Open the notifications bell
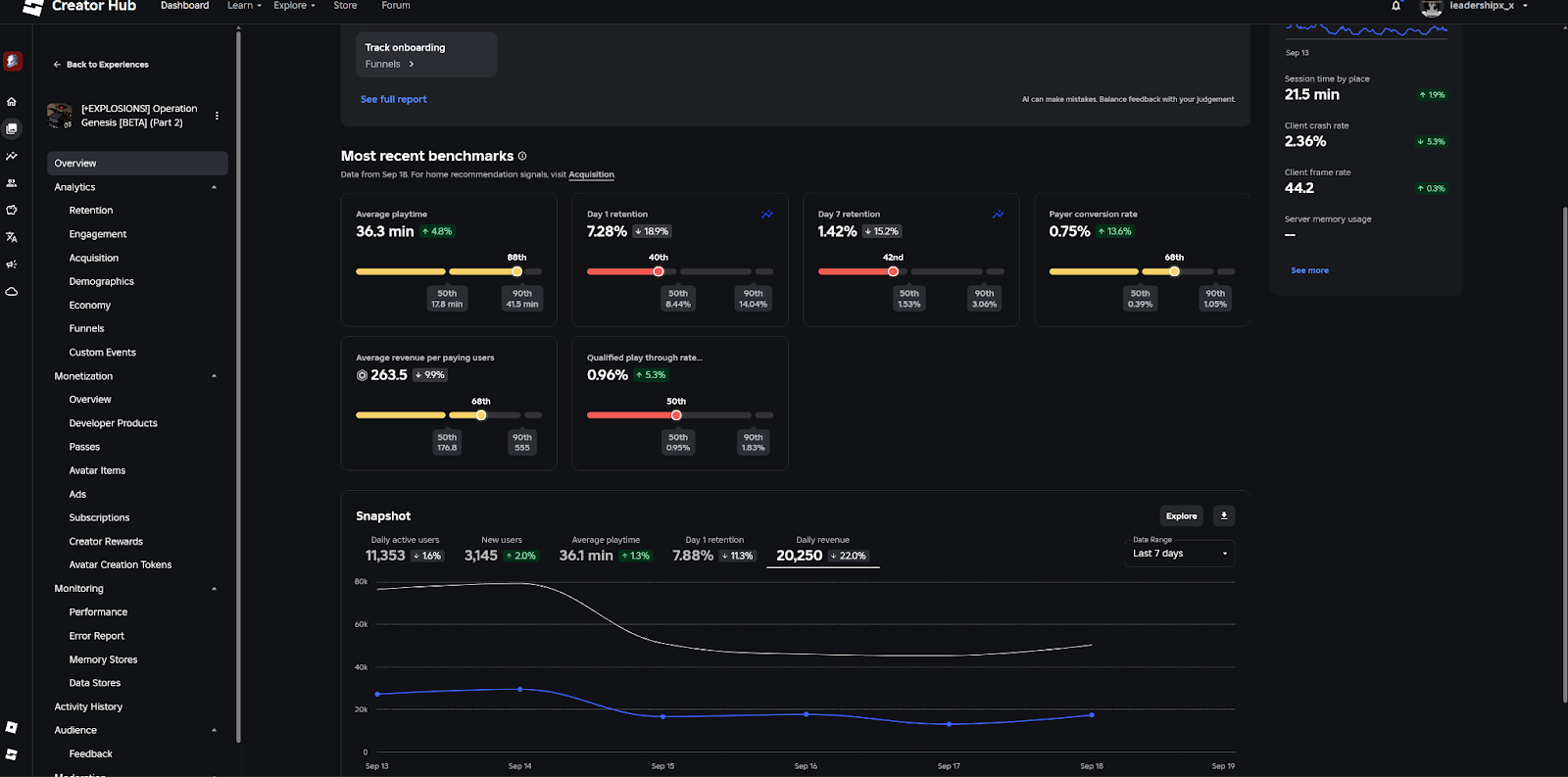Screen dimensions: 1568x777 click(x=1396, y=6)
